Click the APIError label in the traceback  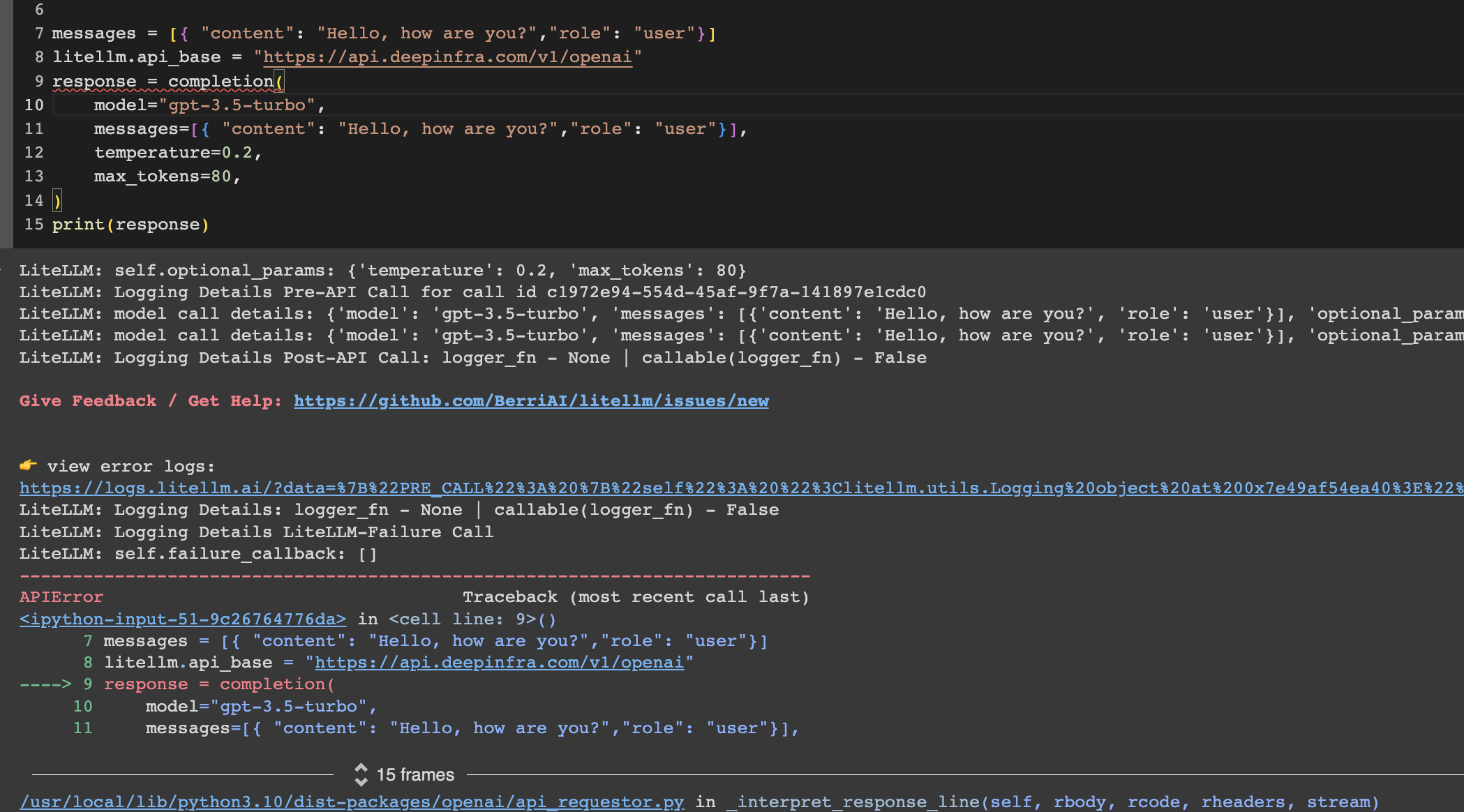click(60, 596)
